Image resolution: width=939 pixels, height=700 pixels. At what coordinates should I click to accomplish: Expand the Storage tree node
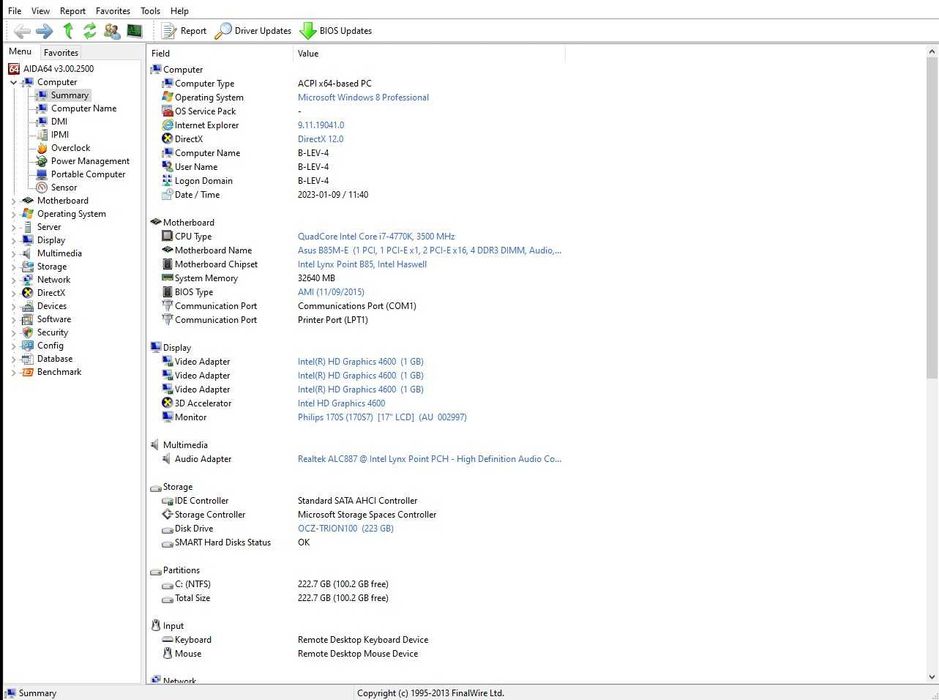(x=13, y=266)
